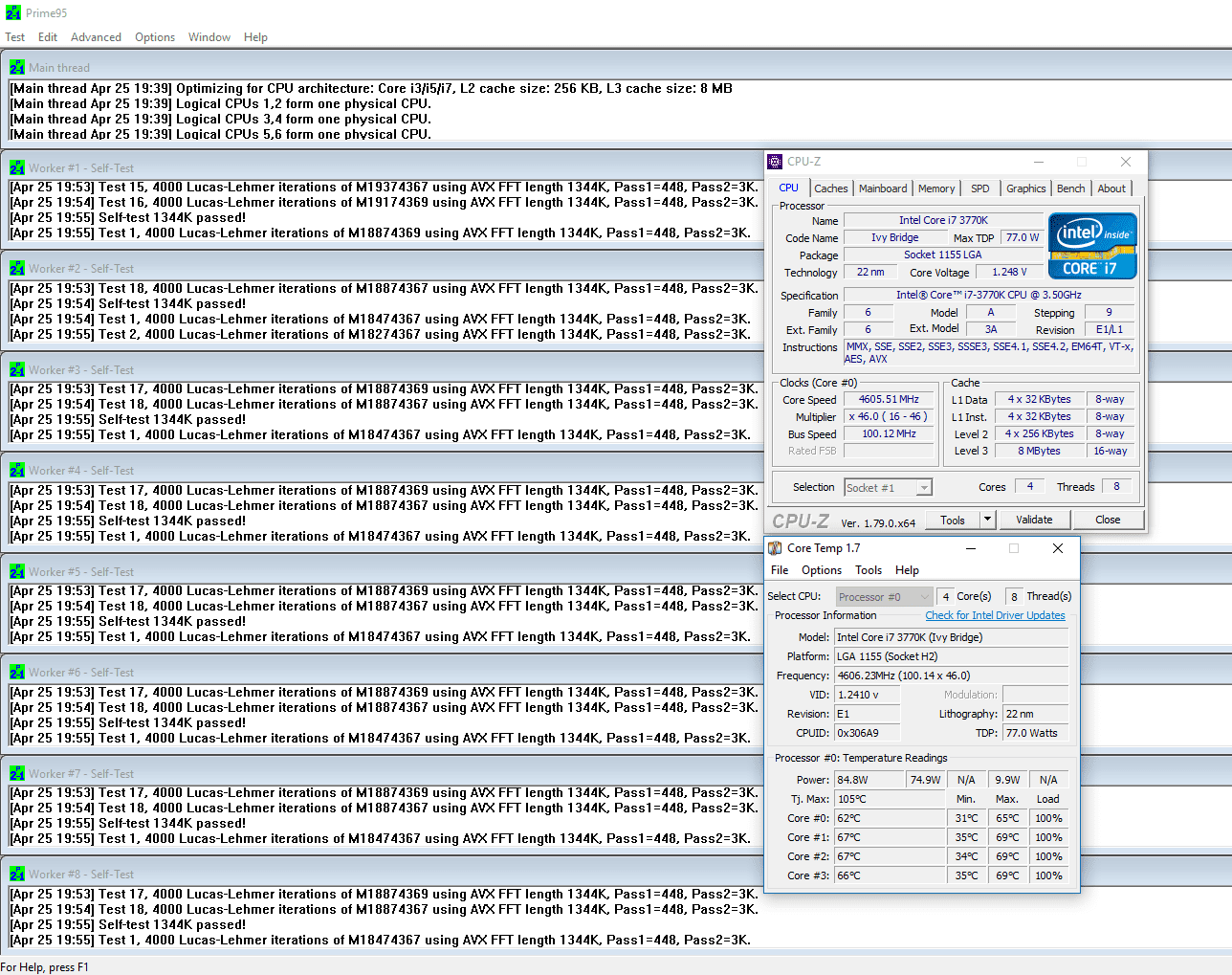Open Core Temp Tools menu
This screenshot has height=975, width=1232.
coord(869,570)
